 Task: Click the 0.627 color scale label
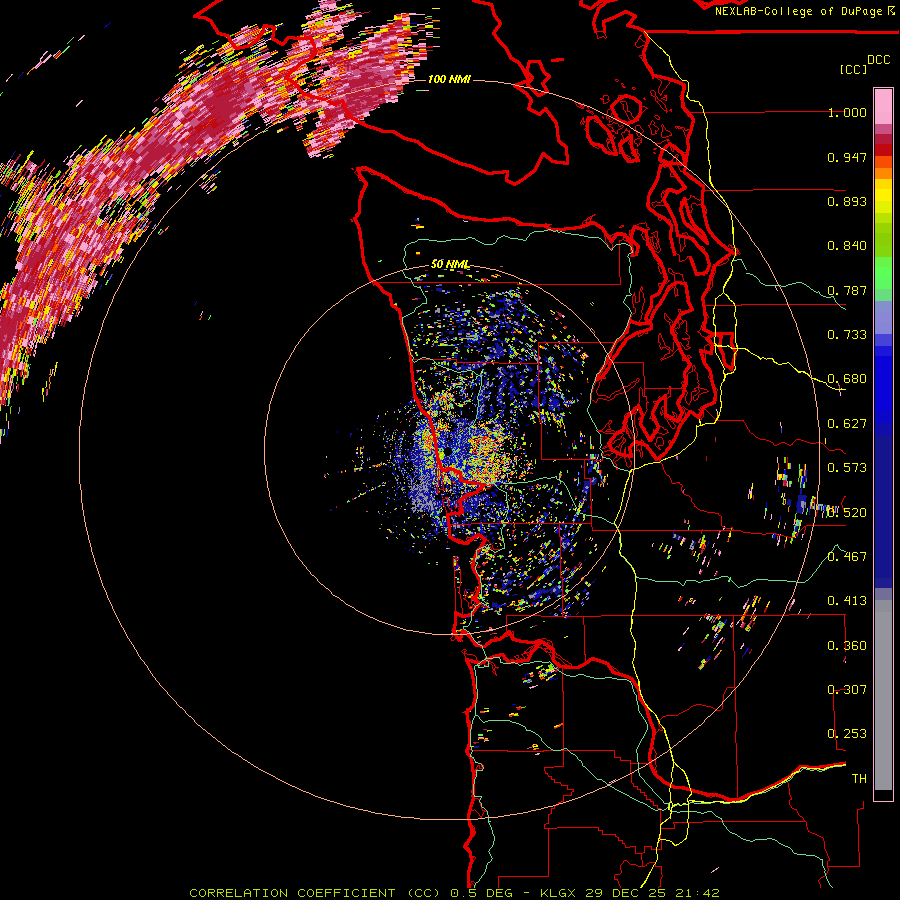click(x=847, y=424)
